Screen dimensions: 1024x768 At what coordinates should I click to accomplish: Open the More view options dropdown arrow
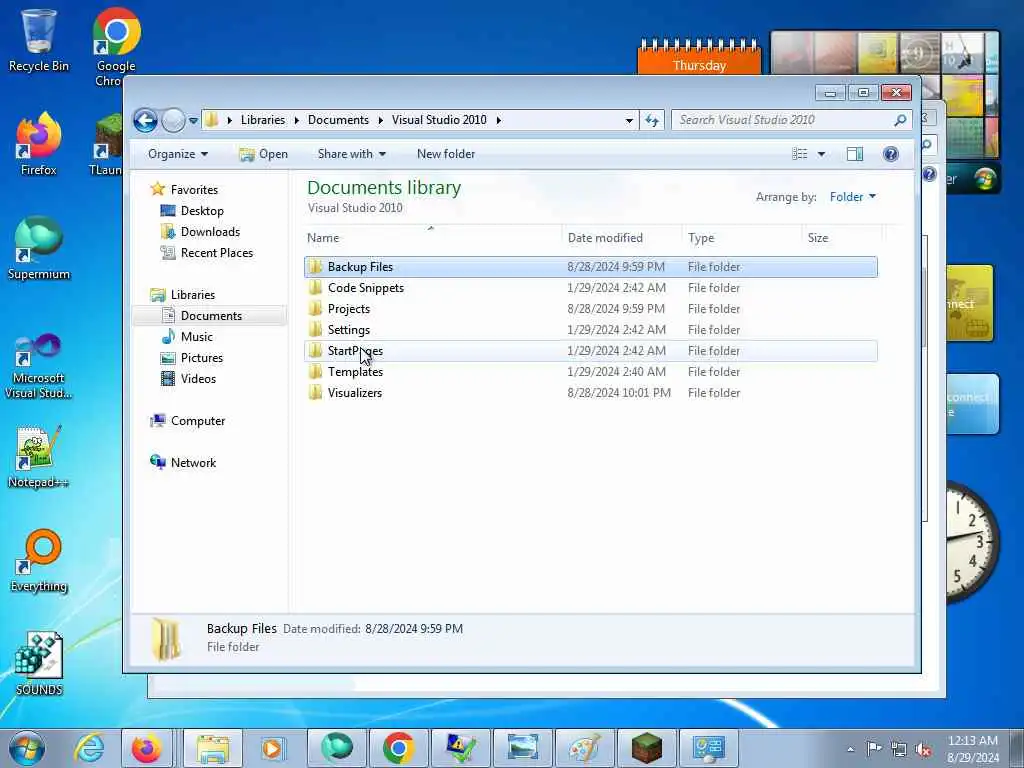click(x=822, y=154)
